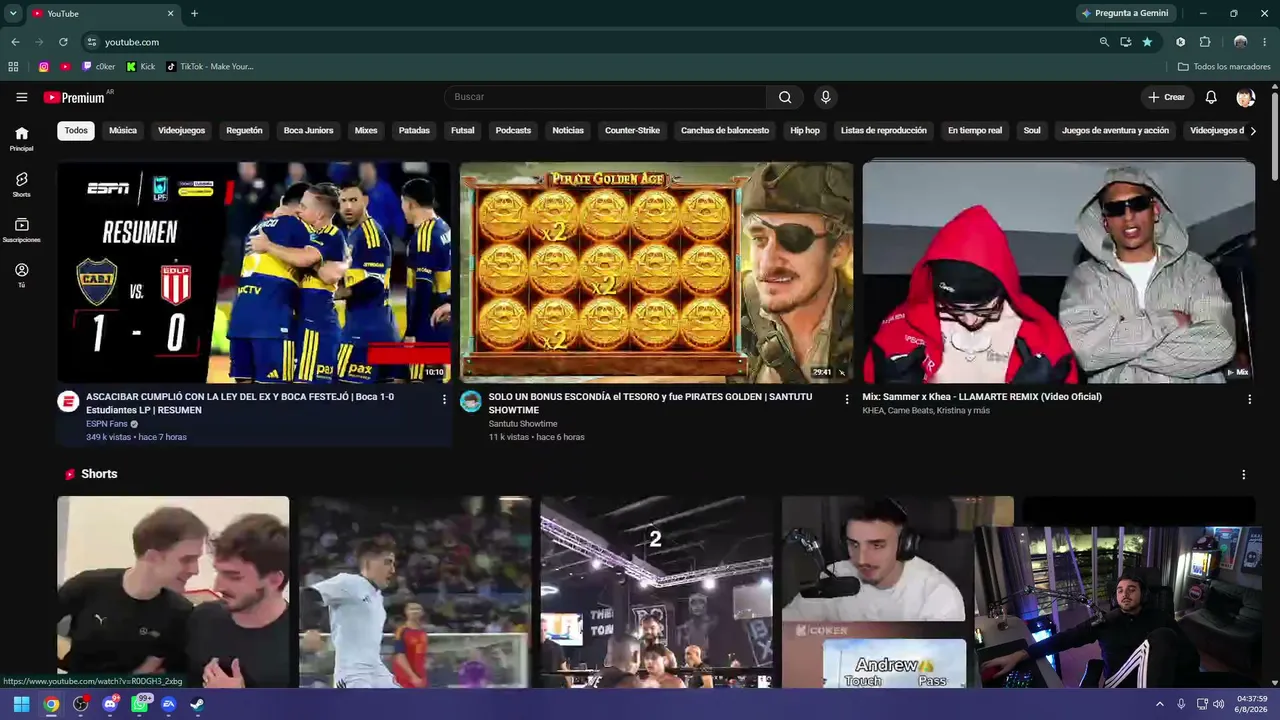The width and height of the screenshot is (1280, 720).
Task: Open the account avatar menu
Action: (x=1245, y=97)
